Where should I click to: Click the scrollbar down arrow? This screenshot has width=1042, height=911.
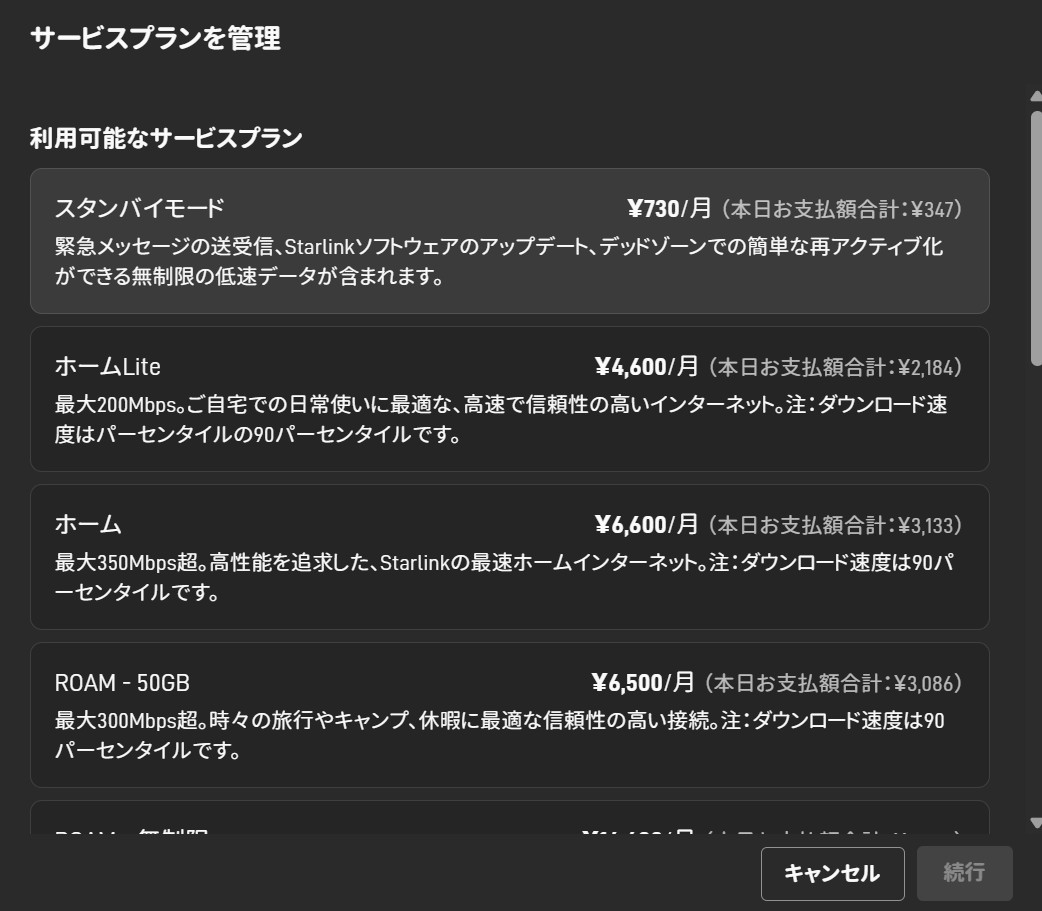[1036, 823]
